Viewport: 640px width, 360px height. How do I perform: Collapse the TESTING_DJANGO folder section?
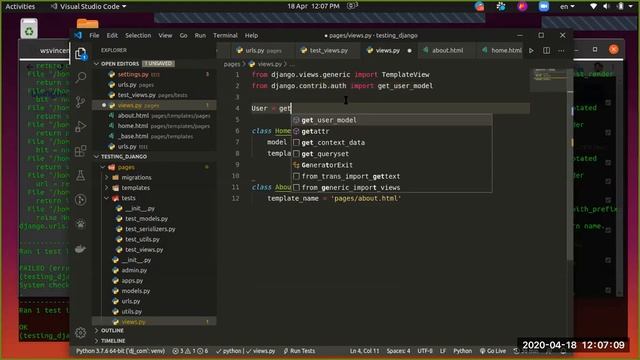pyautogui.click(x=96, y=157)
